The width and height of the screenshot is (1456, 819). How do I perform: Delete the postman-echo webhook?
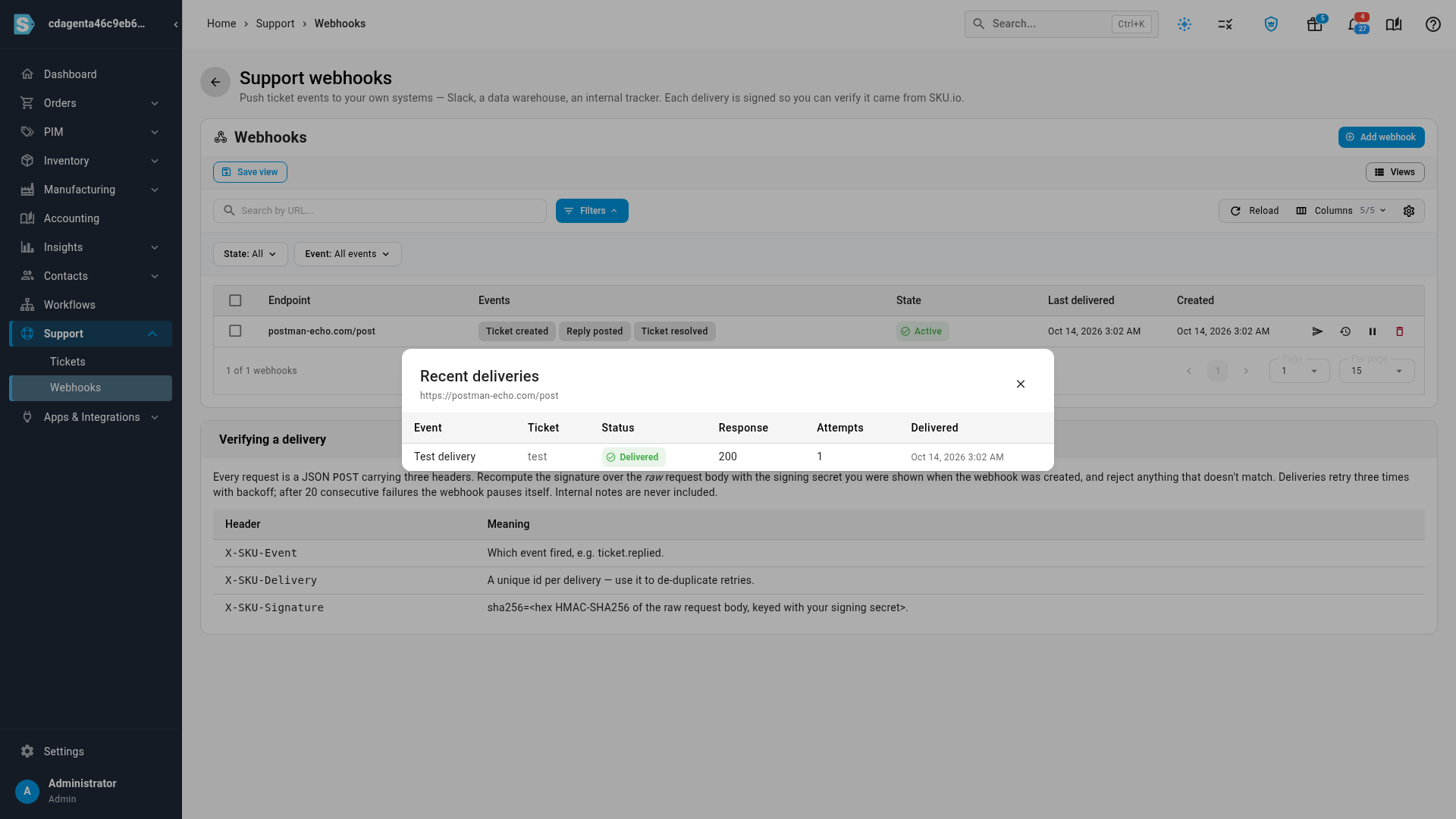pos(1400,331)
